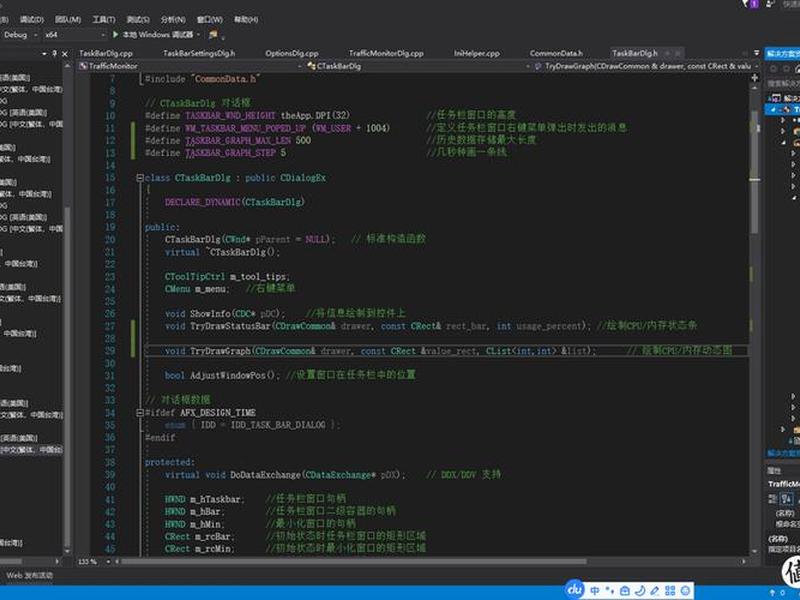
Task: Open the Web 发布活动 tab at bottom
Action: pos(29,575)
